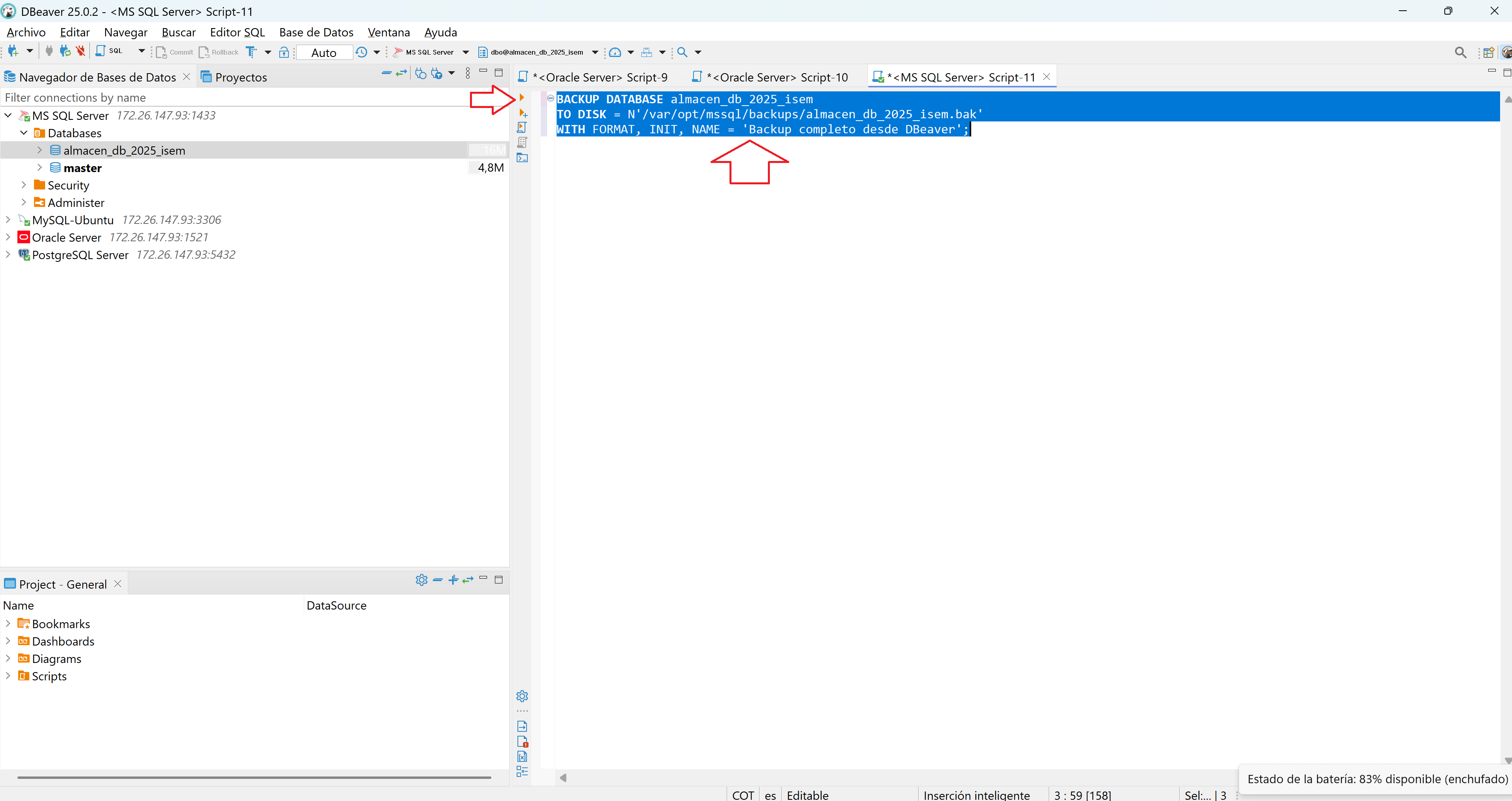
Task: Open the Archivo menu
Action: (x=26, y=32)
